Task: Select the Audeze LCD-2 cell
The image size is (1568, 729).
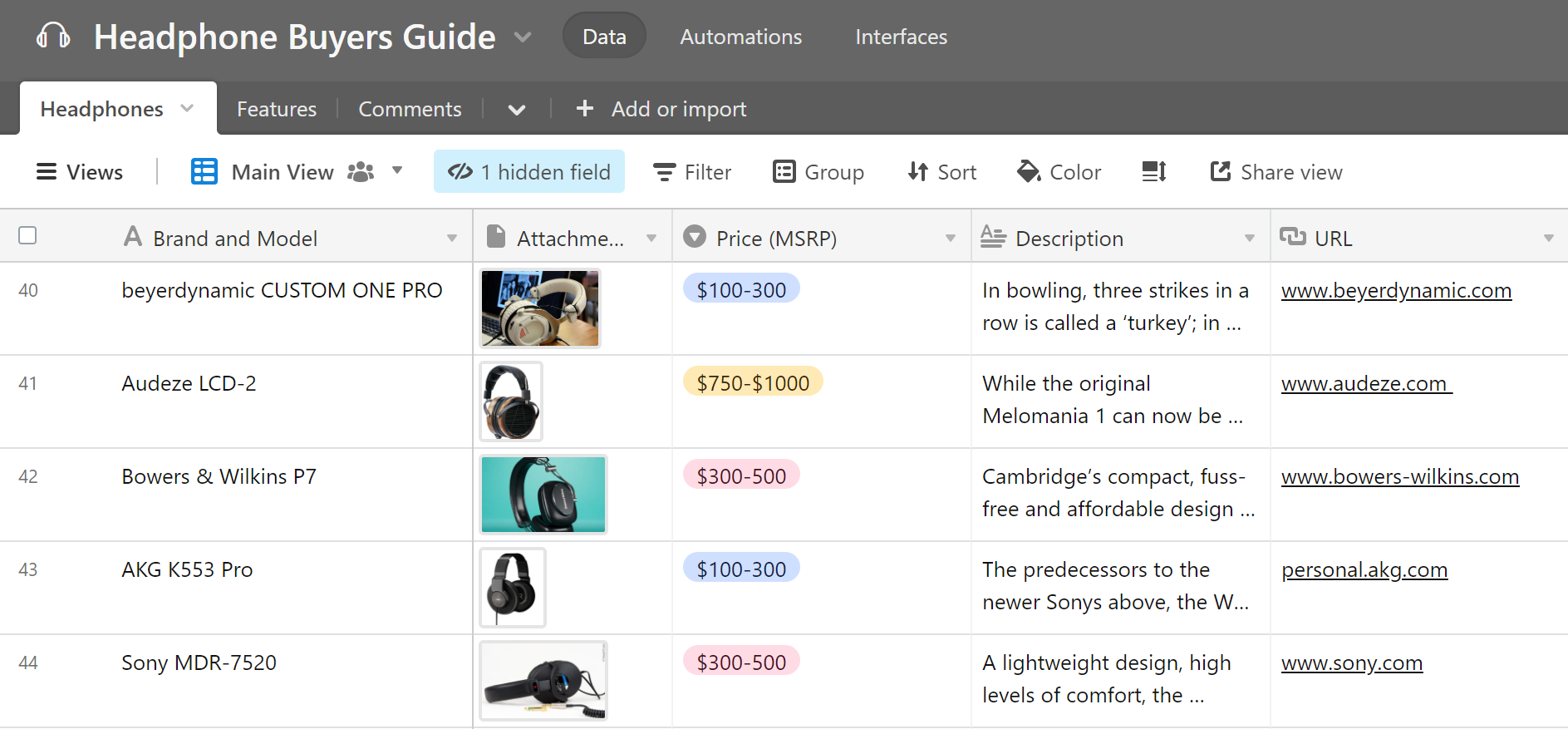Action: (283, 401)
